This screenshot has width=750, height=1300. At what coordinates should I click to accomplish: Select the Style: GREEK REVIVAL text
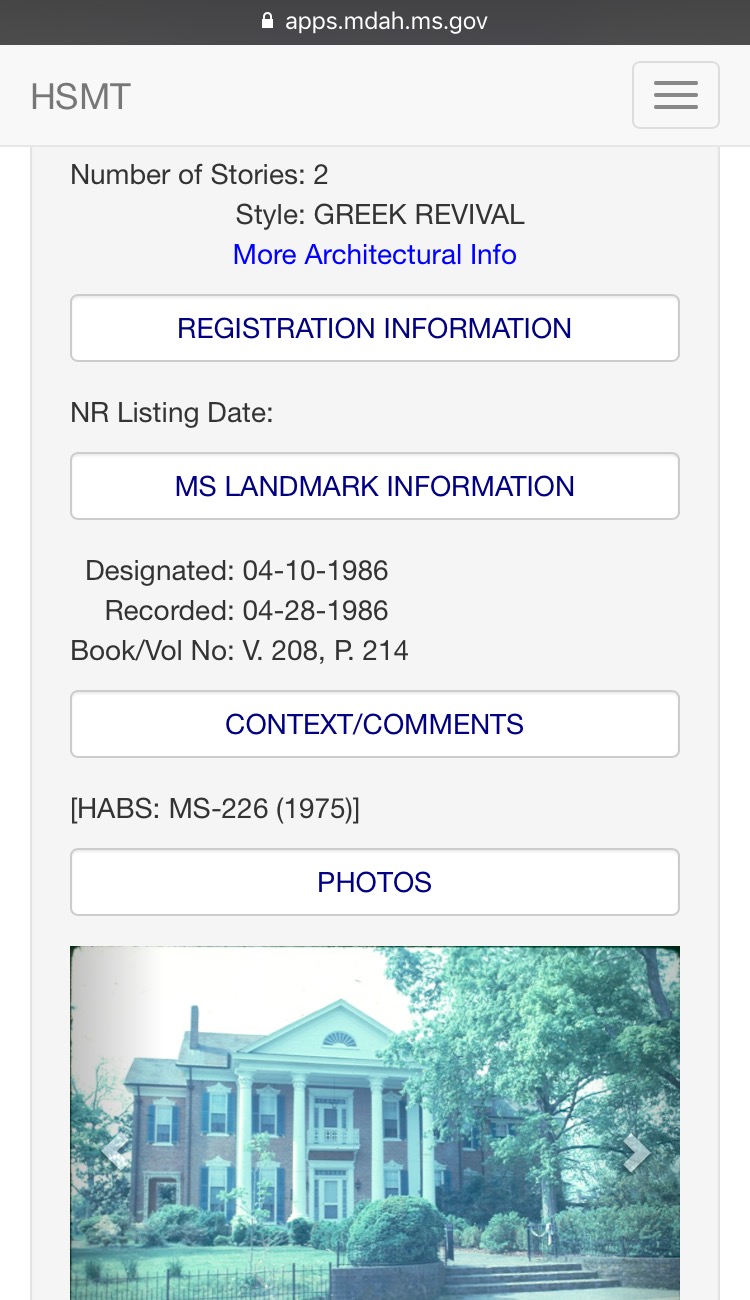pos(380,215)
